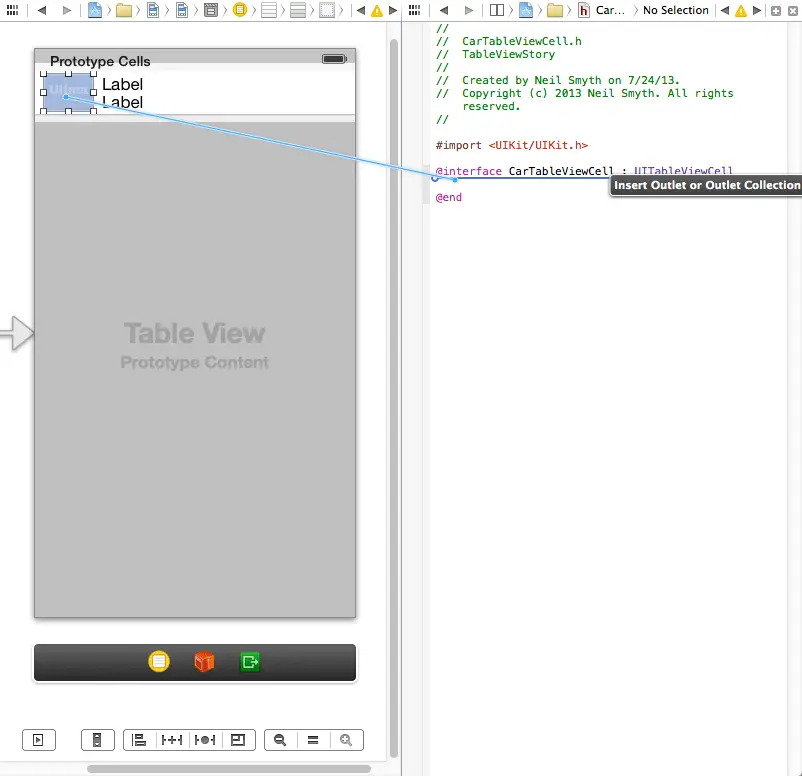Click the Table View Controller breadcrumb icon
This screenshot has height=776, width=802.
click(x=240, y=10)
